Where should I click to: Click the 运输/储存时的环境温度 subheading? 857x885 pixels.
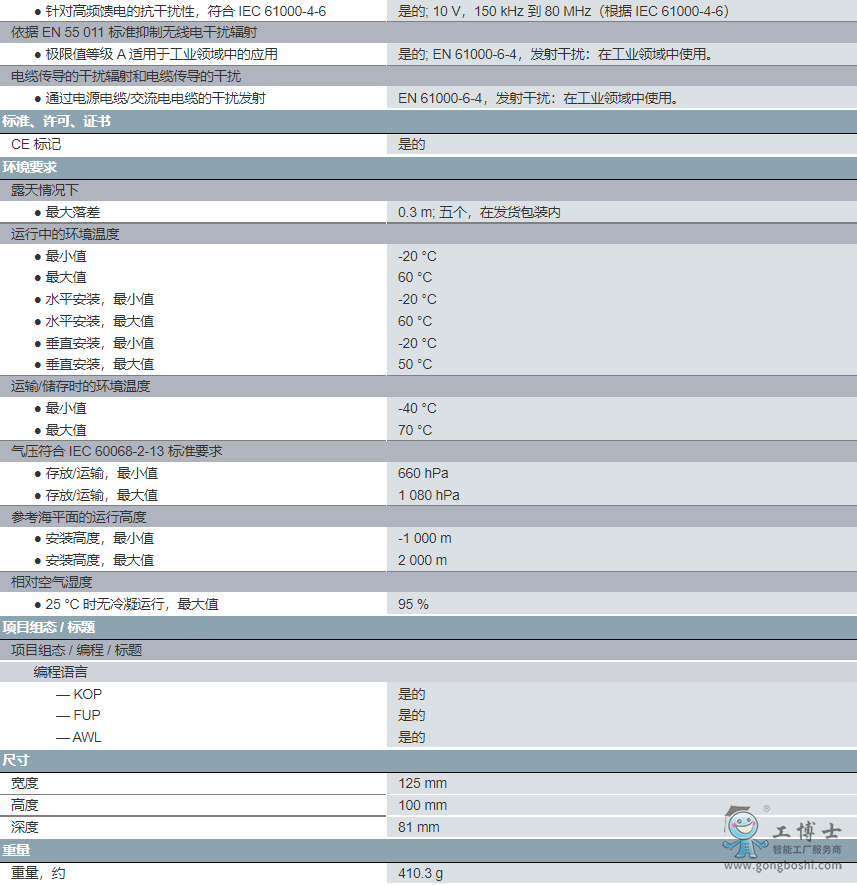tap(81, 386)
